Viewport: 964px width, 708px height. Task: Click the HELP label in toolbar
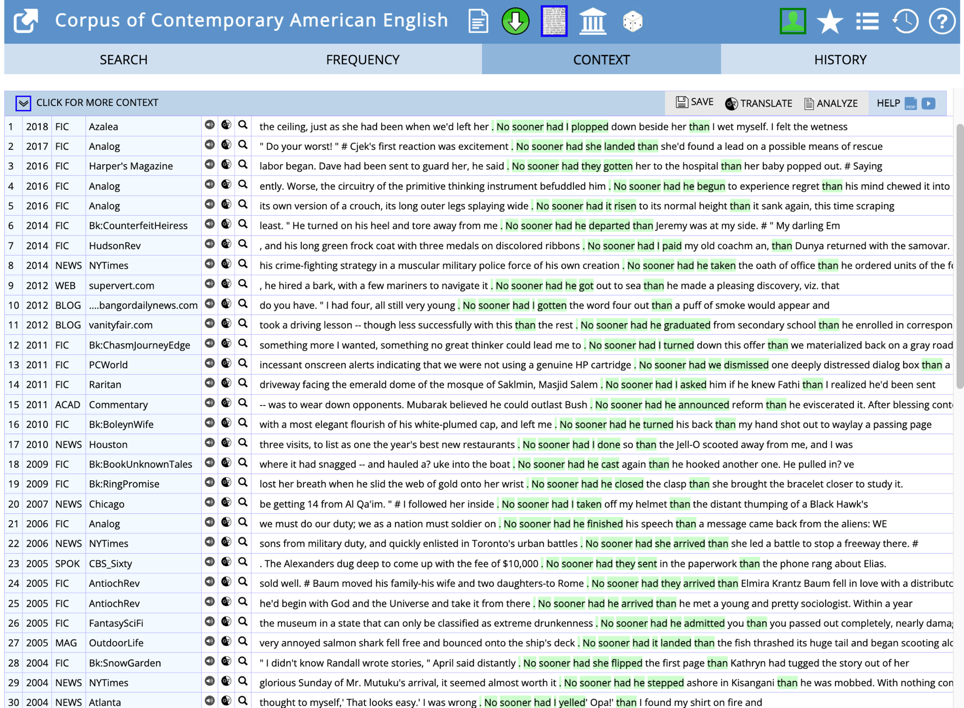pyautogui.click(x=888, y=103)
